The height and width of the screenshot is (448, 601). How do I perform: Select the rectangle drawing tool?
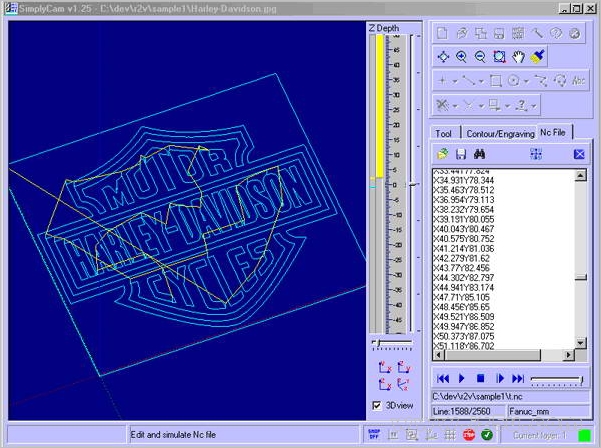click(494, 80)
